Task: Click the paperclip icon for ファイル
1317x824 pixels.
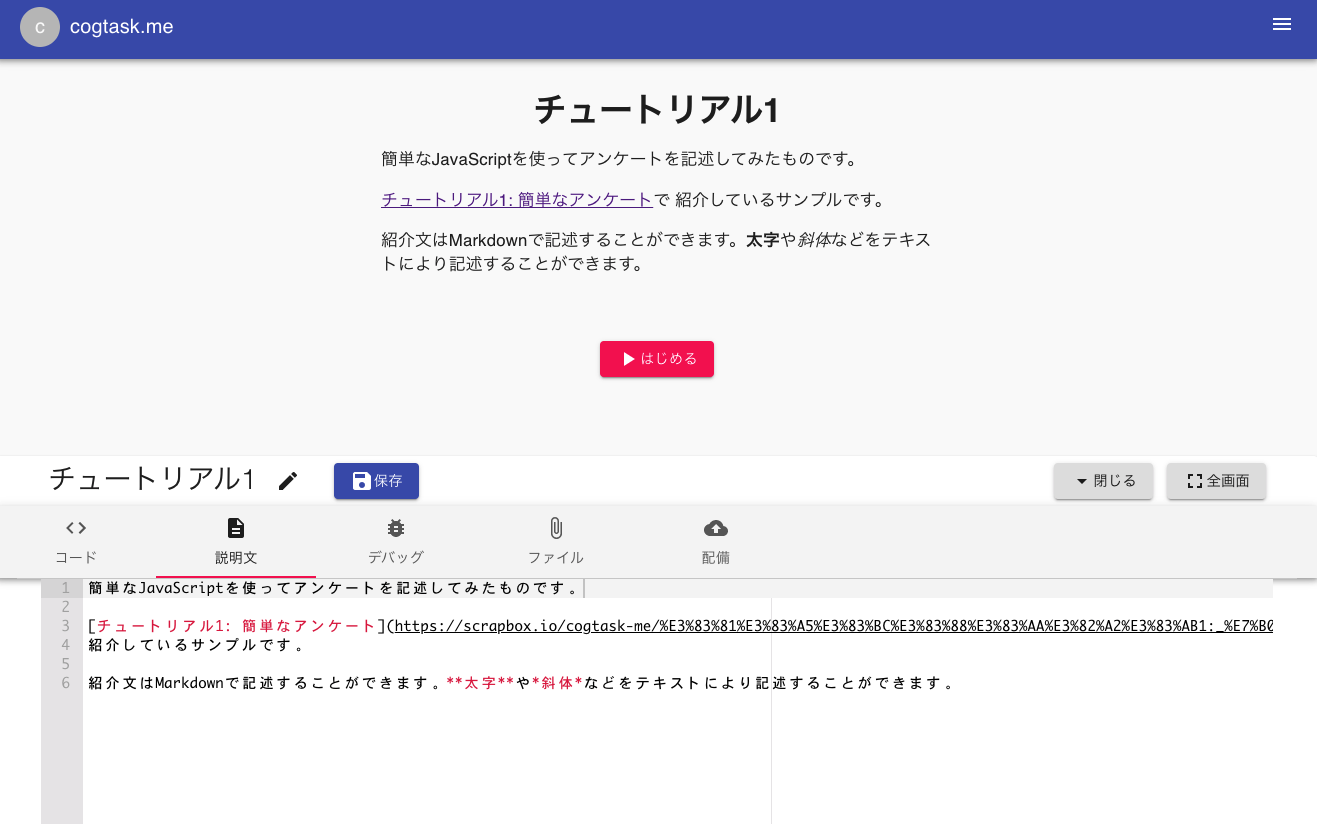Action: coord(556,528)
